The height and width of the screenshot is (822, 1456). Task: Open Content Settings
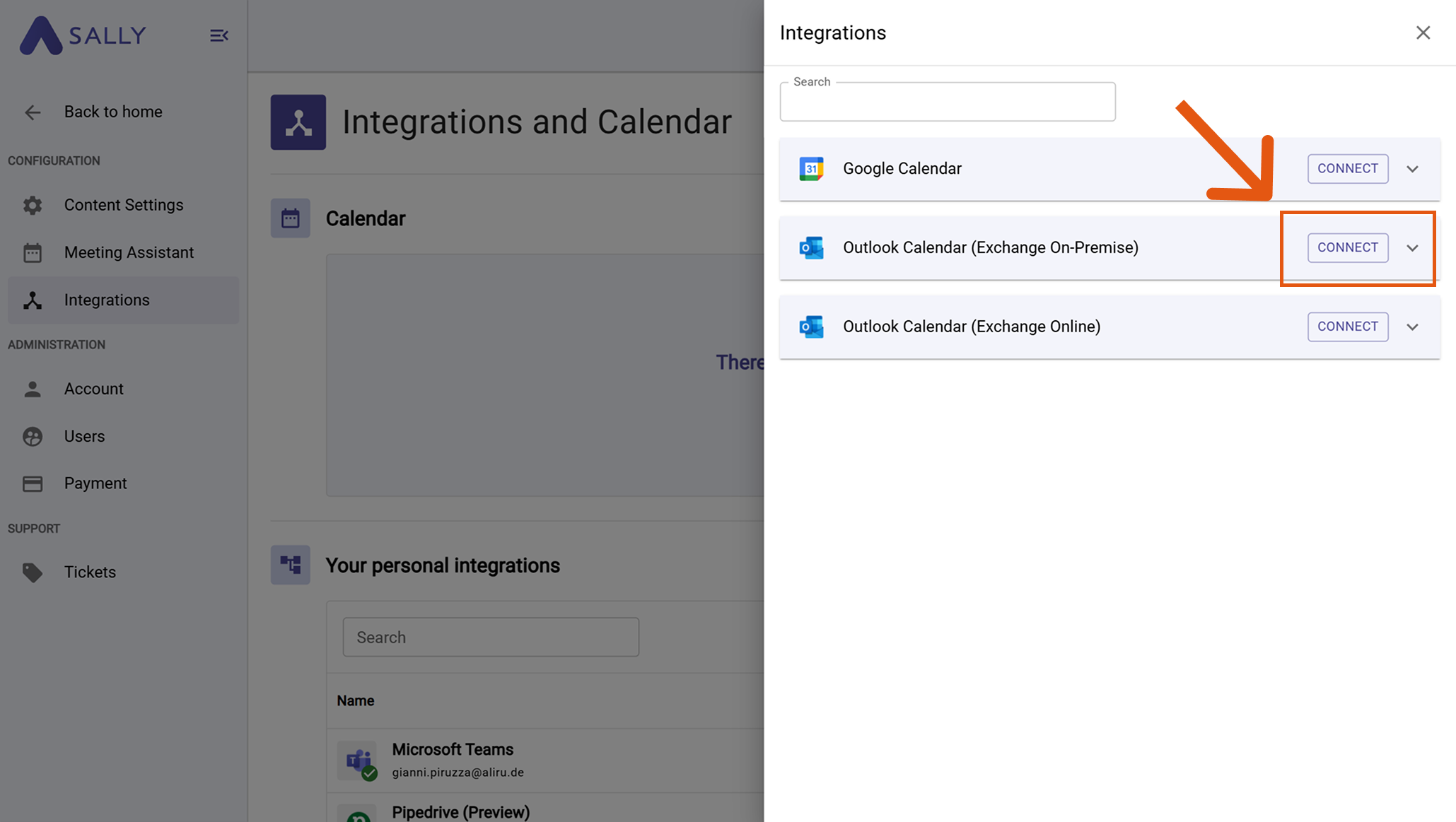[124, 205]
